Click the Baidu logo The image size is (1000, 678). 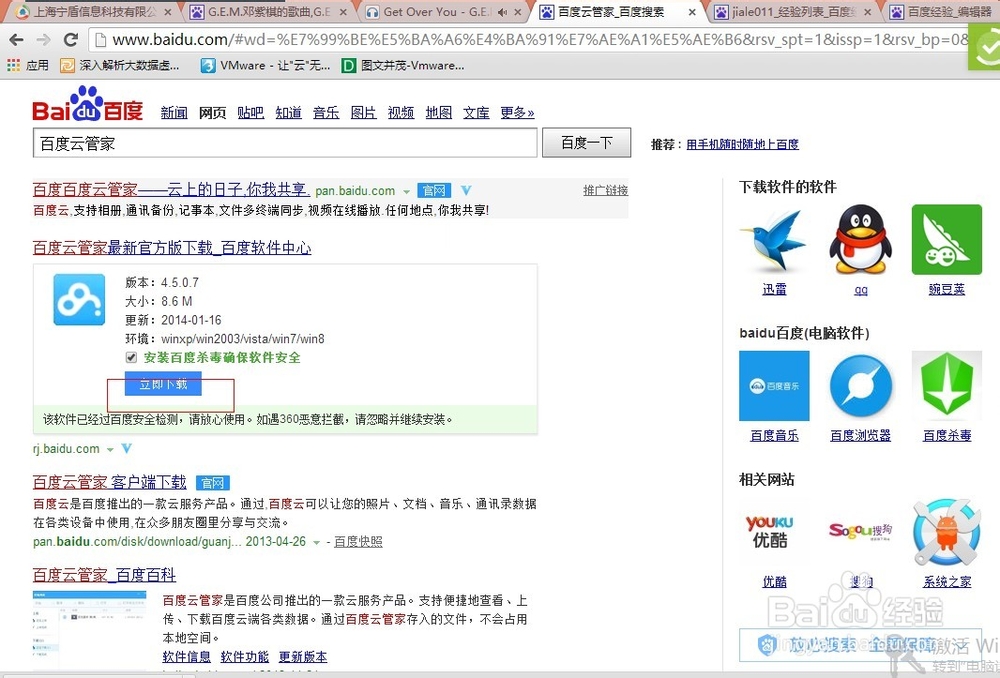click(88, 105)
